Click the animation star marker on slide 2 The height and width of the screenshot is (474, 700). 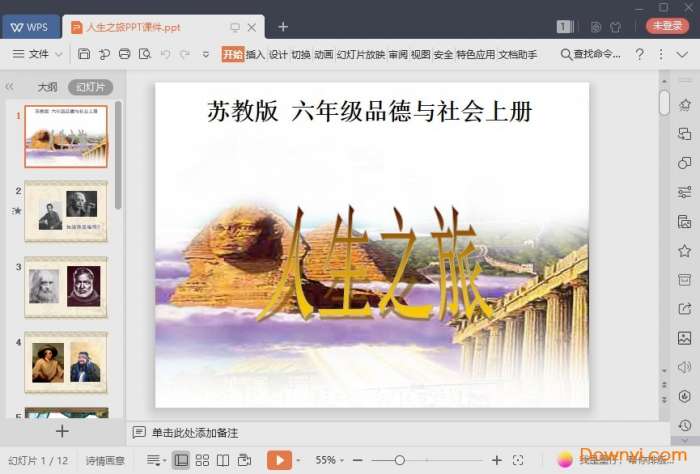pyautogui.click(x=17, y=210)
